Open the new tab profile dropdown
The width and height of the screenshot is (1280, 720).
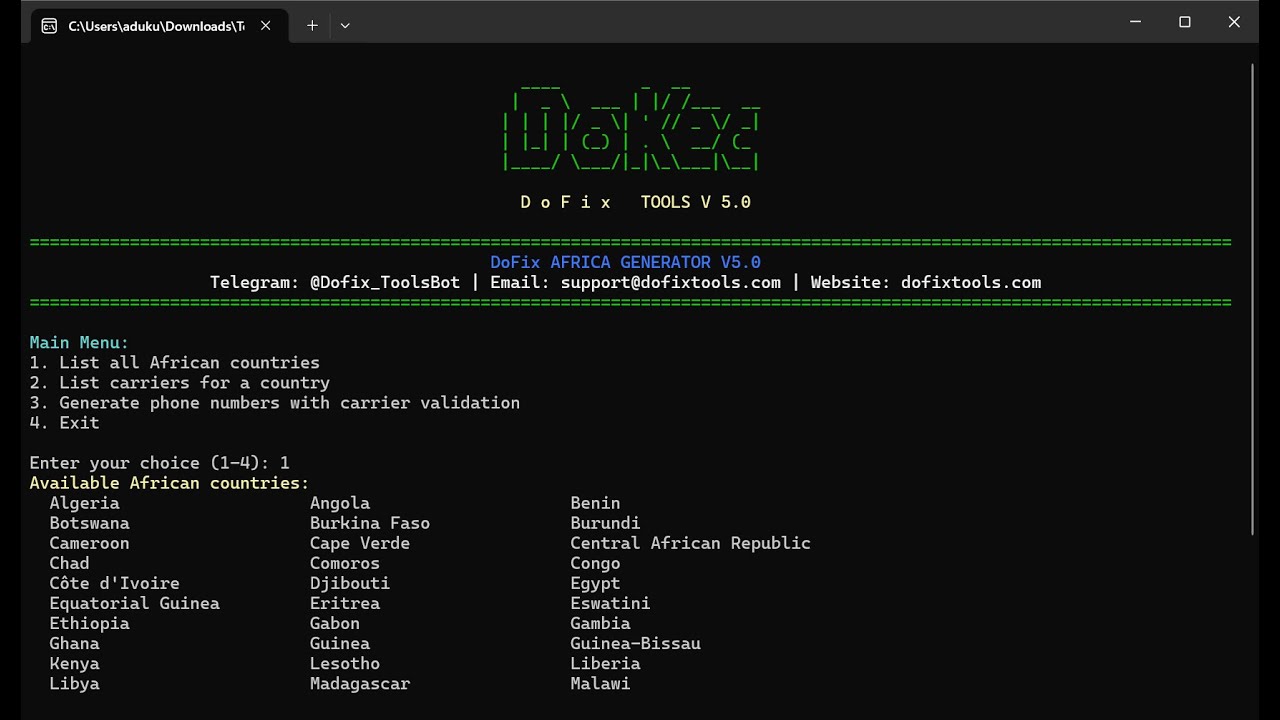click(345, 26)
